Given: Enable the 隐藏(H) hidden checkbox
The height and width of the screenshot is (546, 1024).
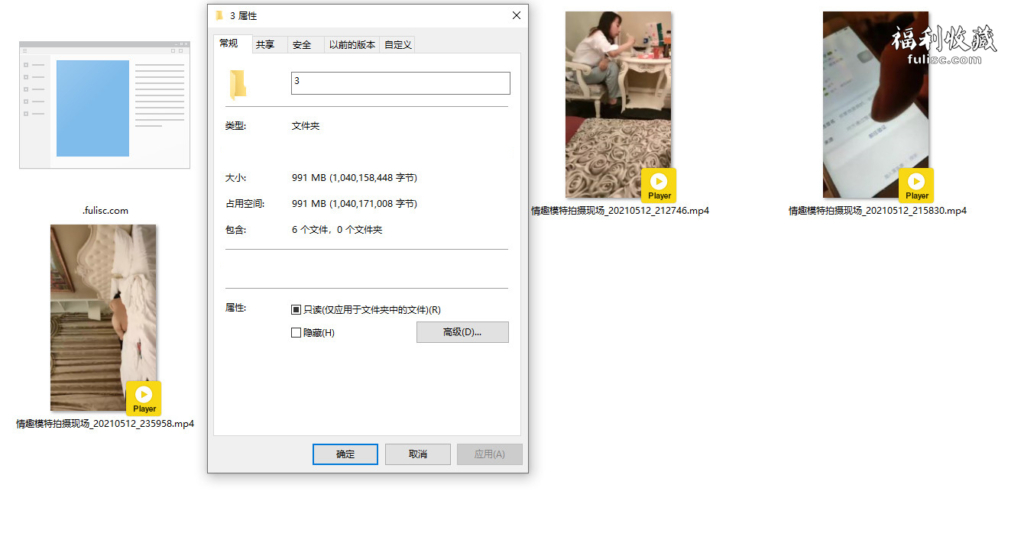Looking at the screenshot, I should click(296, 332).
